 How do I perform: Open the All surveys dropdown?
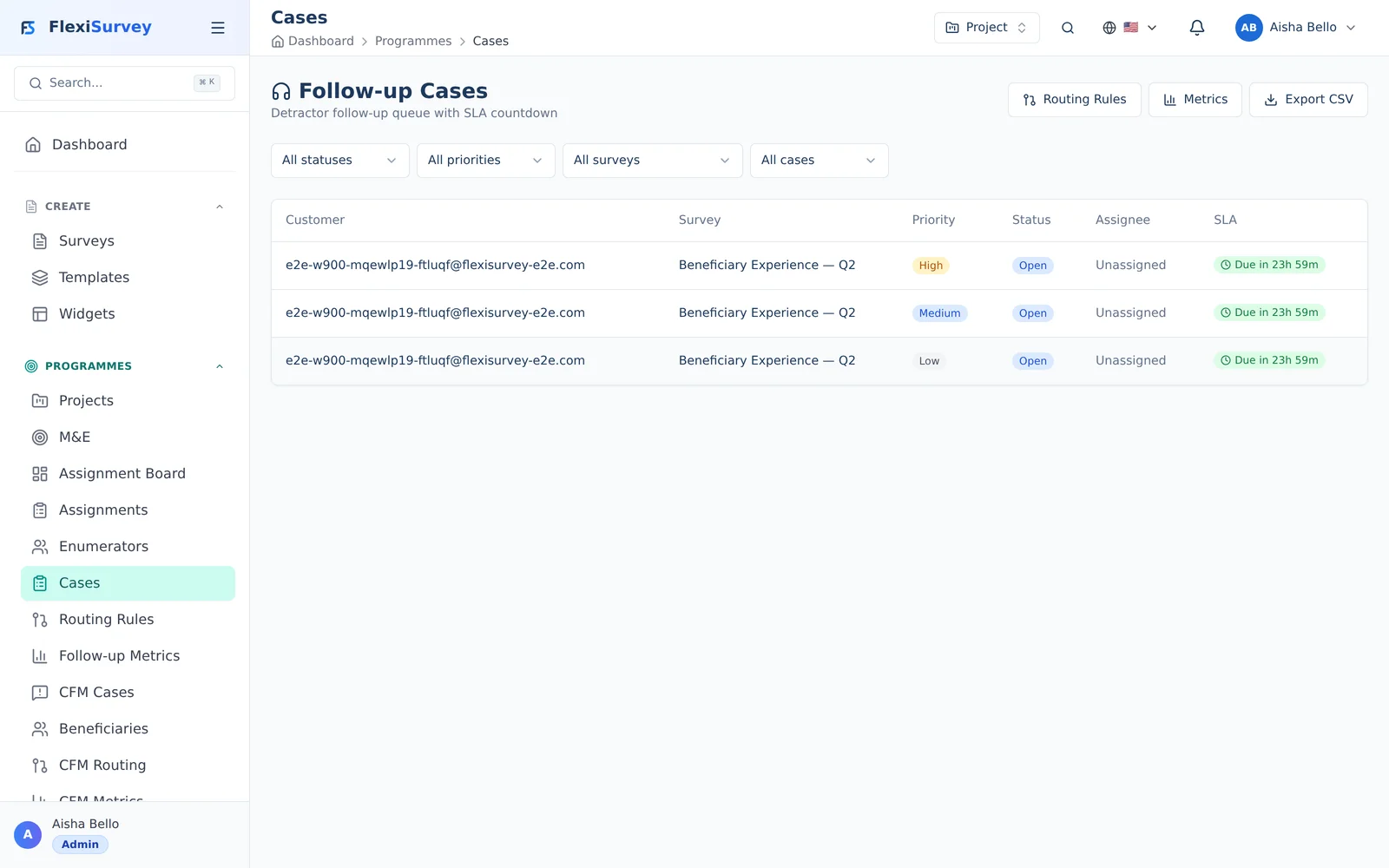(653, 161)
